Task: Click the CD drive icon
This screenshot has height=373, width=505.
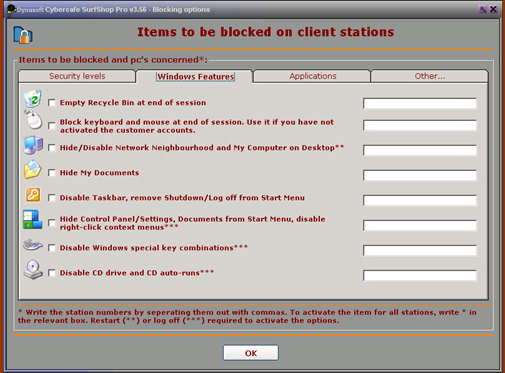Action: 33,269
